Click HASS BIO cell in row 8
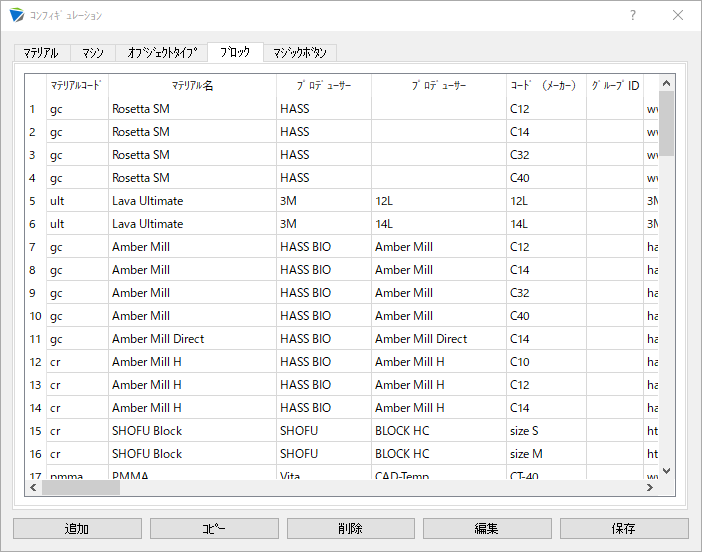702x552 pixels. [324, 270]
